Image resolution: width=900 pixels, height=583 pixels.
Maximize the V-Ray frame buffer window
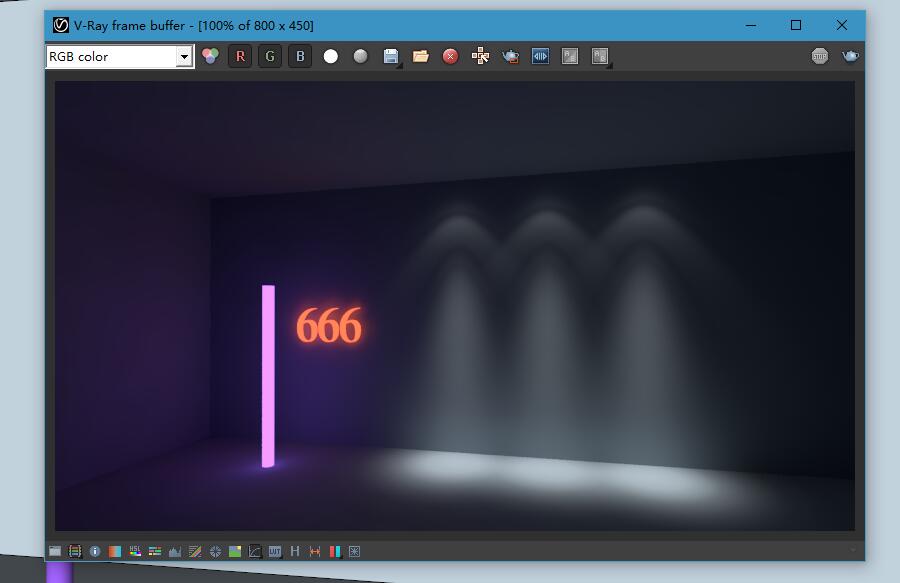coord(796,25)
